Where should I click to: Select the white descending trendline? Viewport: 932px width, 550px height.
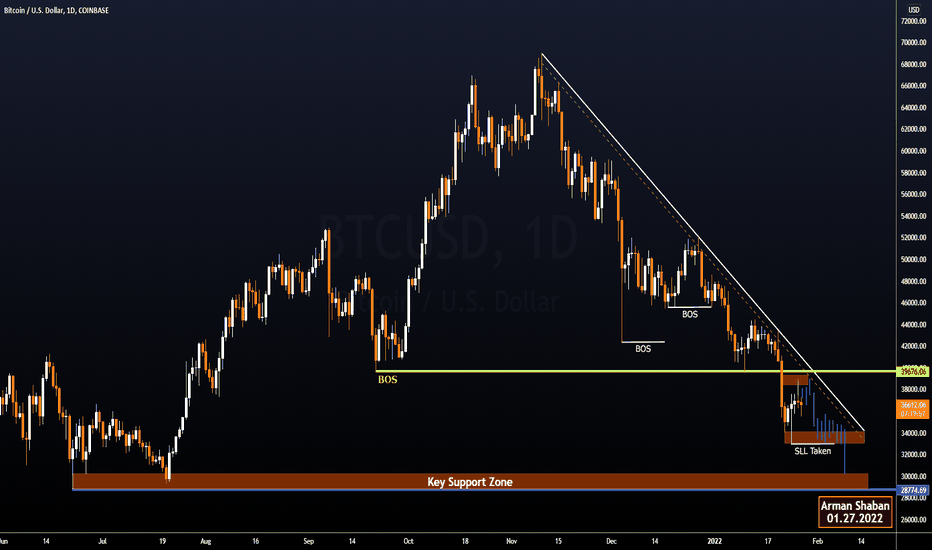pyautogui.click(x=701, y=242)
